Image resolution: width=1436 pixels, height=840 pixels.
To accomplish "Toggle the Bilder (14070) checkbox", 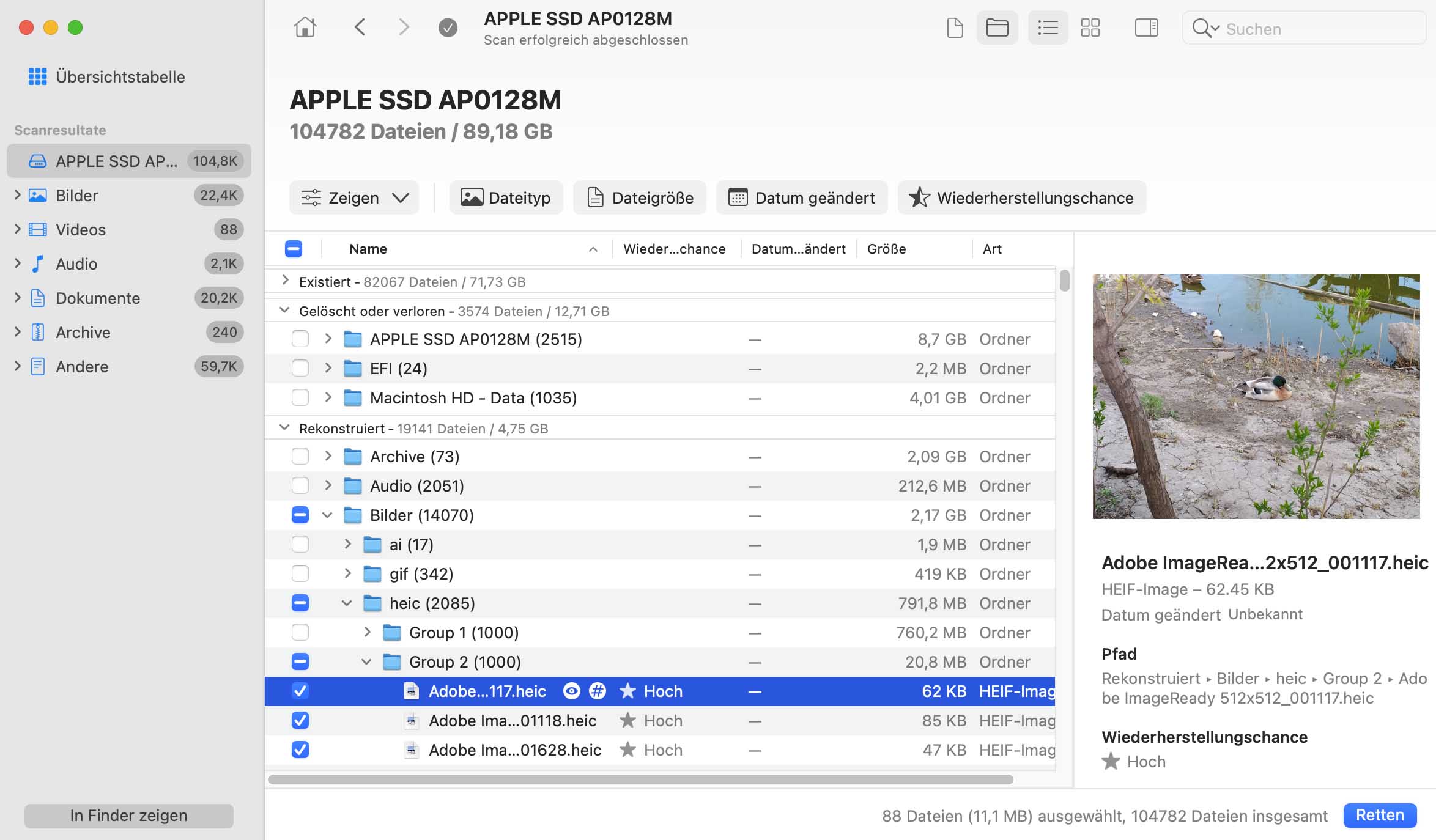I will coord(300,515).
